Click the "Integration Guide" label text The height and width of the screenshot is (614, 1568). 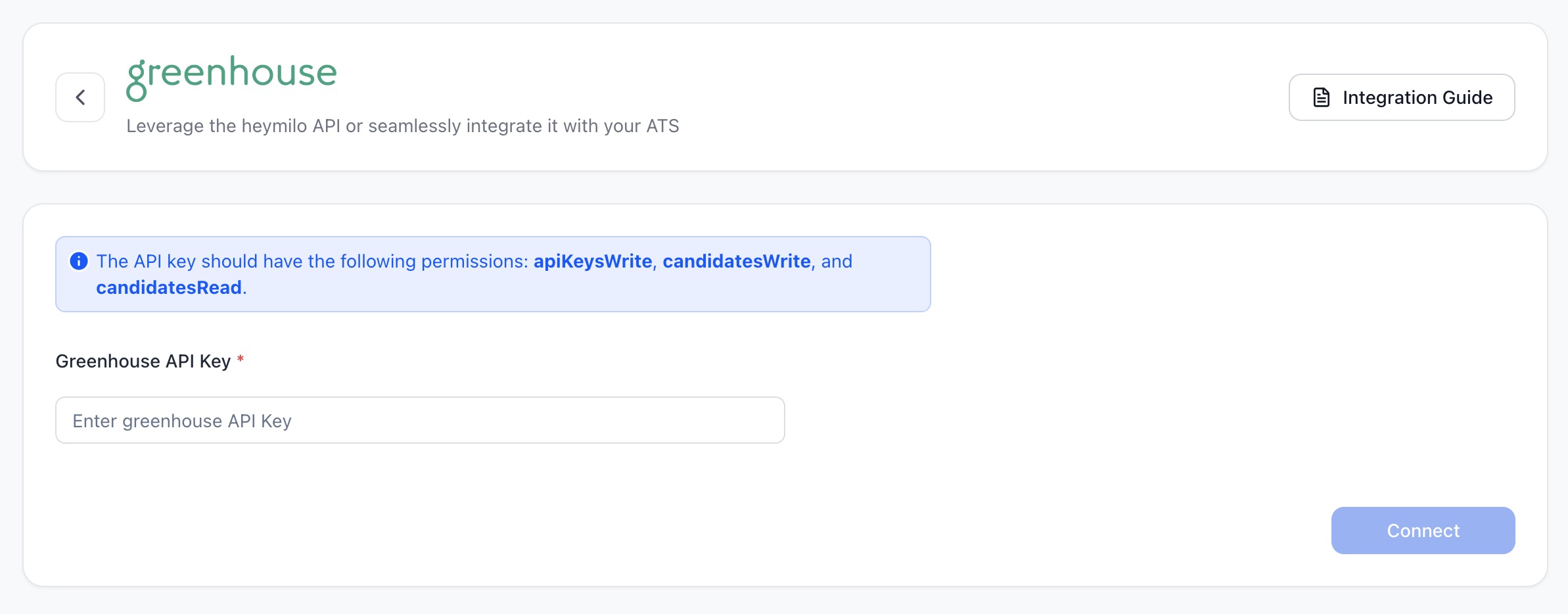[x=1418, y=97]
